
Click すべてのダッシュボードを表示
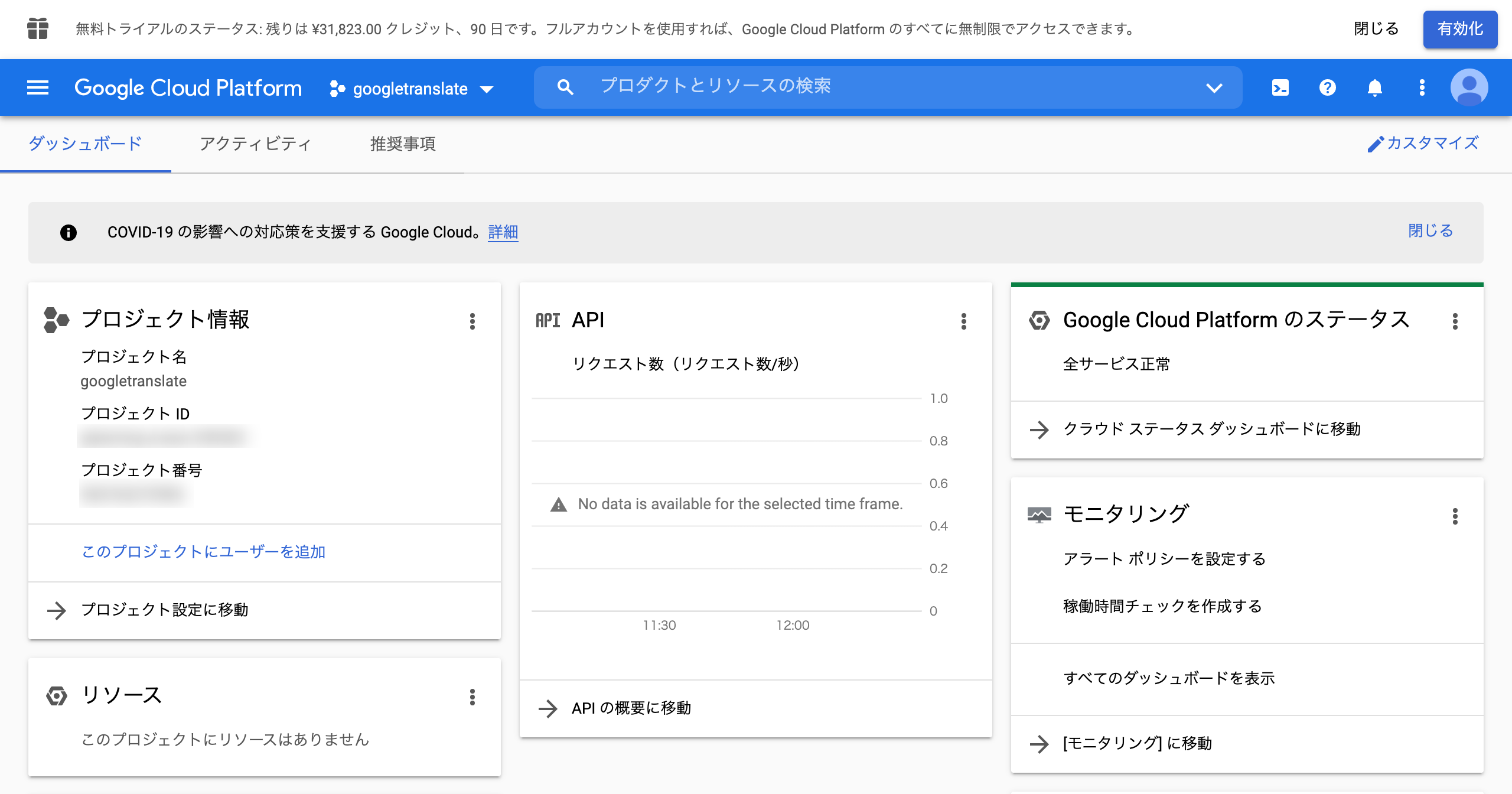click(x=1169, y=678)
